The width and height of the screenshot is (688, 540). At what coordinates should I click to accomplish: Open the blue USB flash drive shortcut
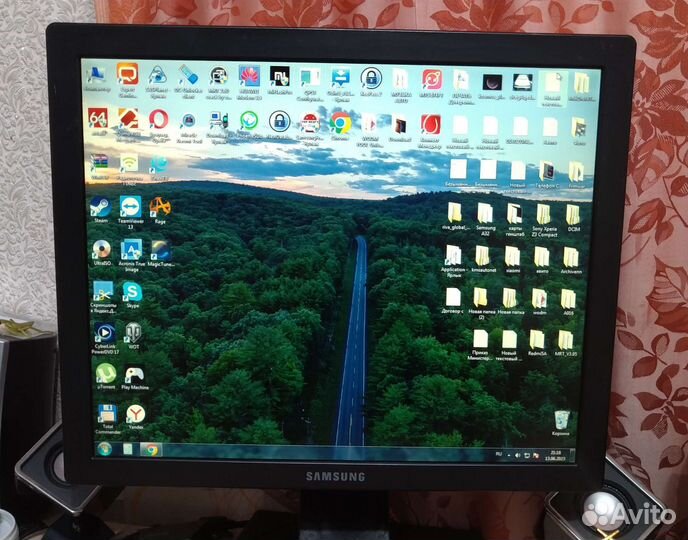coord(188,80)
